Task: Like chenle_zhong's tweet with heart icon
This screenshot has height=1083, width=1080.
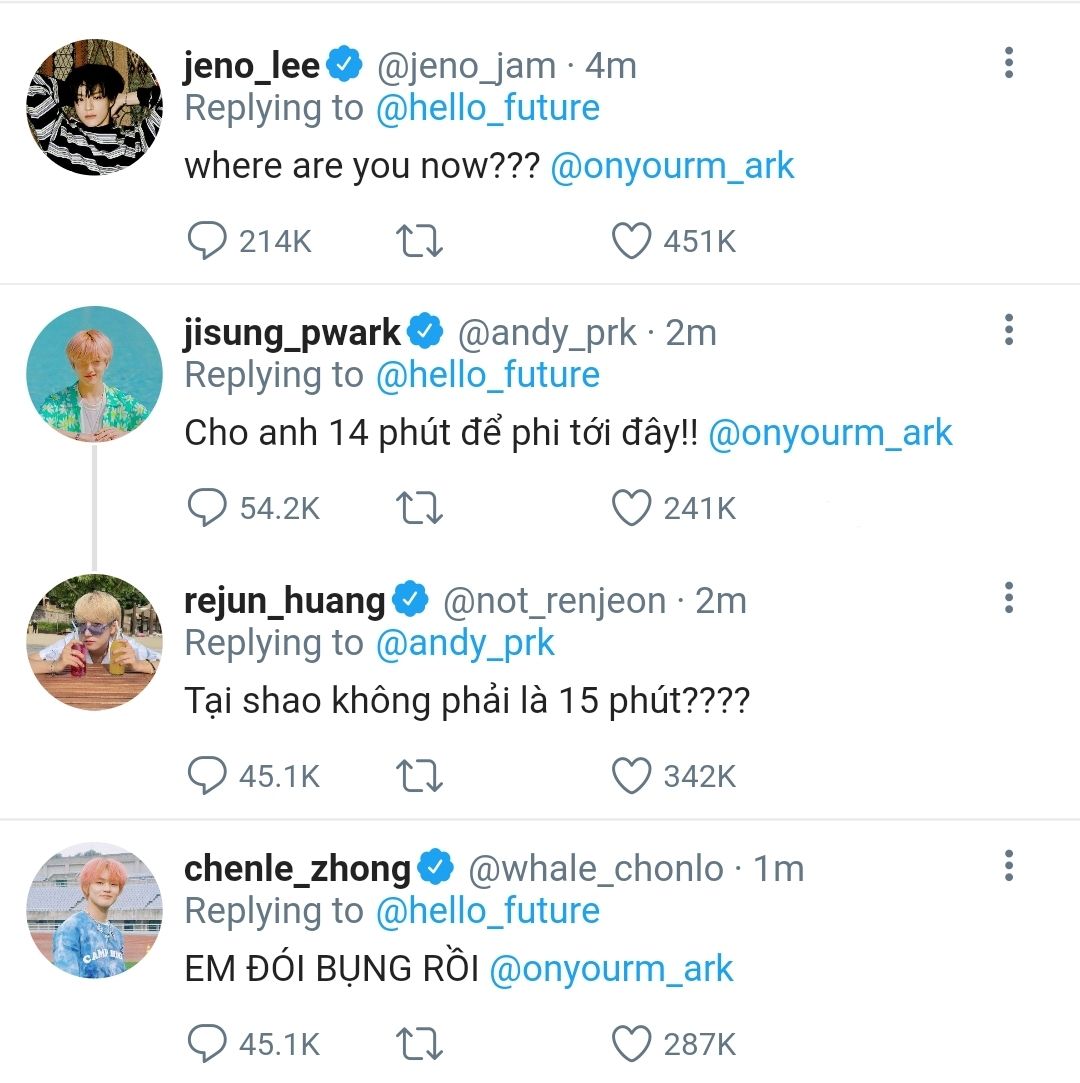Action: tap(631, 1045)
